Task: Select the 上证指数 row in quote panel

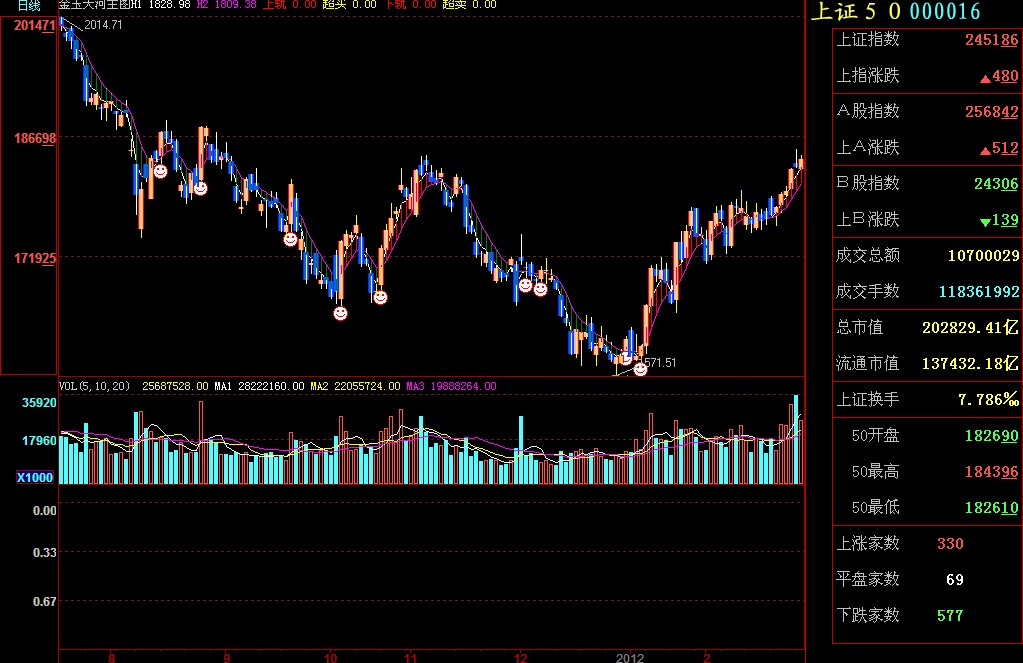Action: (926, 40)
